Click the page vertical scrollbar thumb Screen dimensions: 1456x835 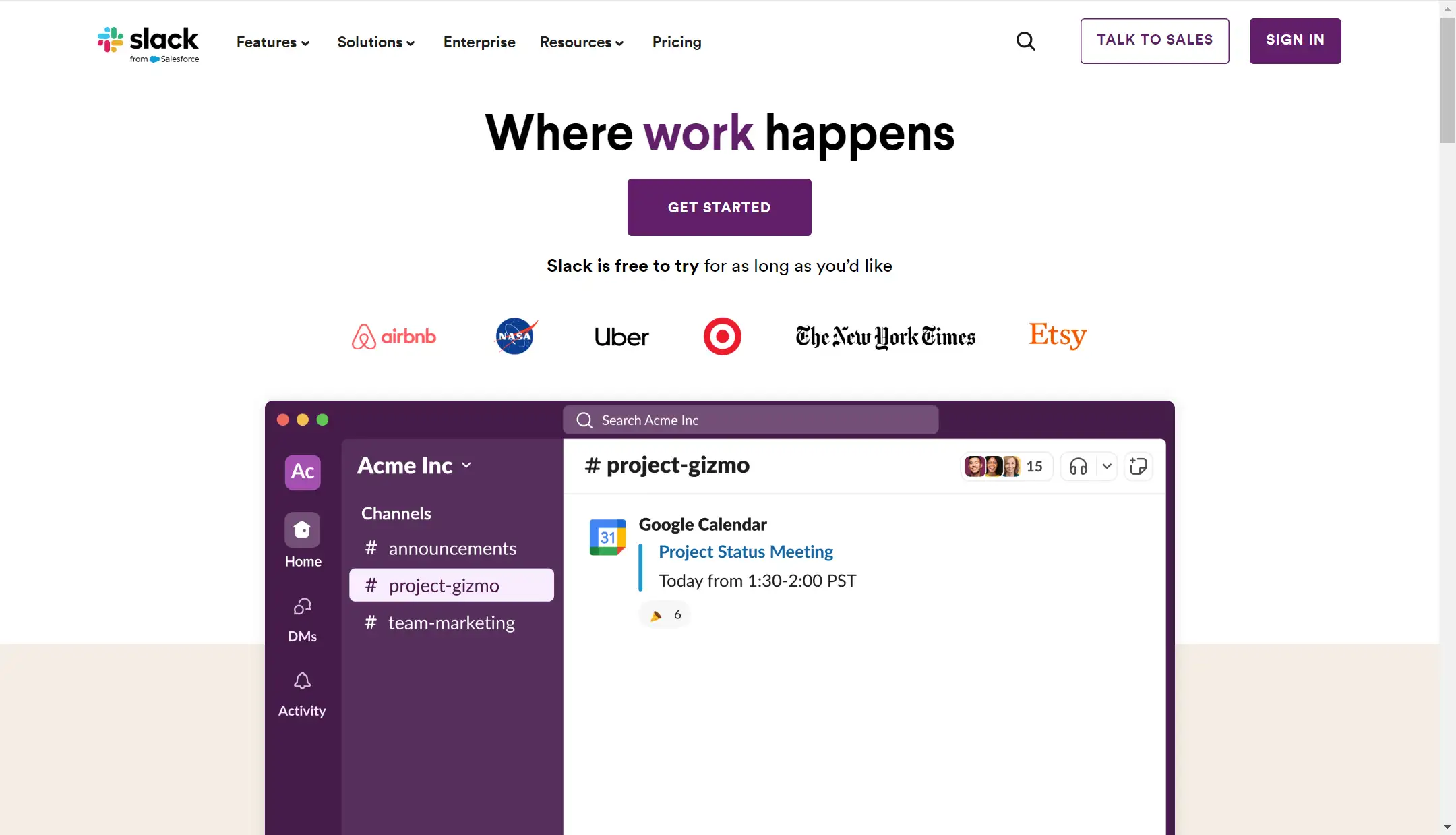point(1447,80)
